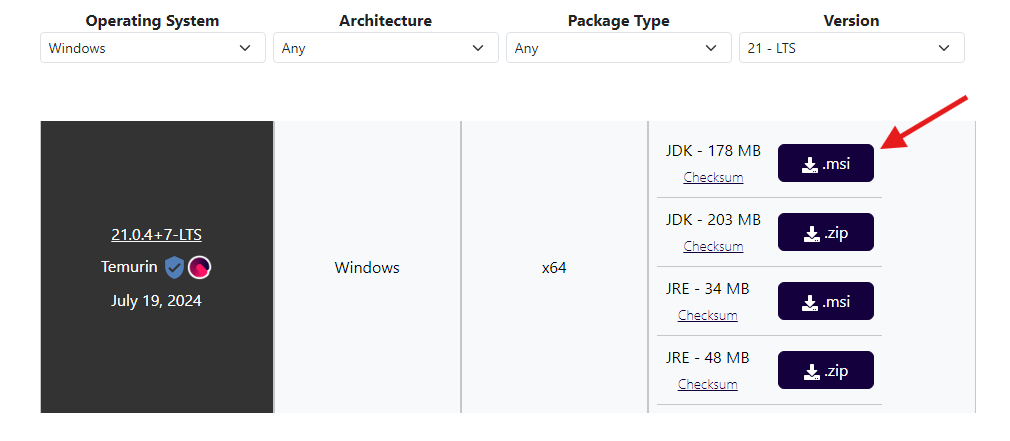Click the Windows cell in the table
1010x441 pixels.
coord(367,267)
